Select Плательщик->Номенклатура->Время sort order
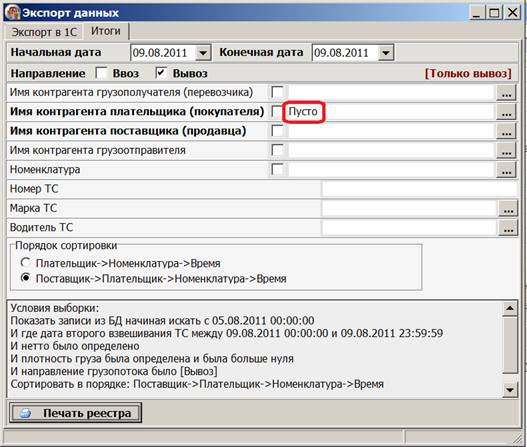The height and width of the screenshot is (447, 527). point(26,262)
